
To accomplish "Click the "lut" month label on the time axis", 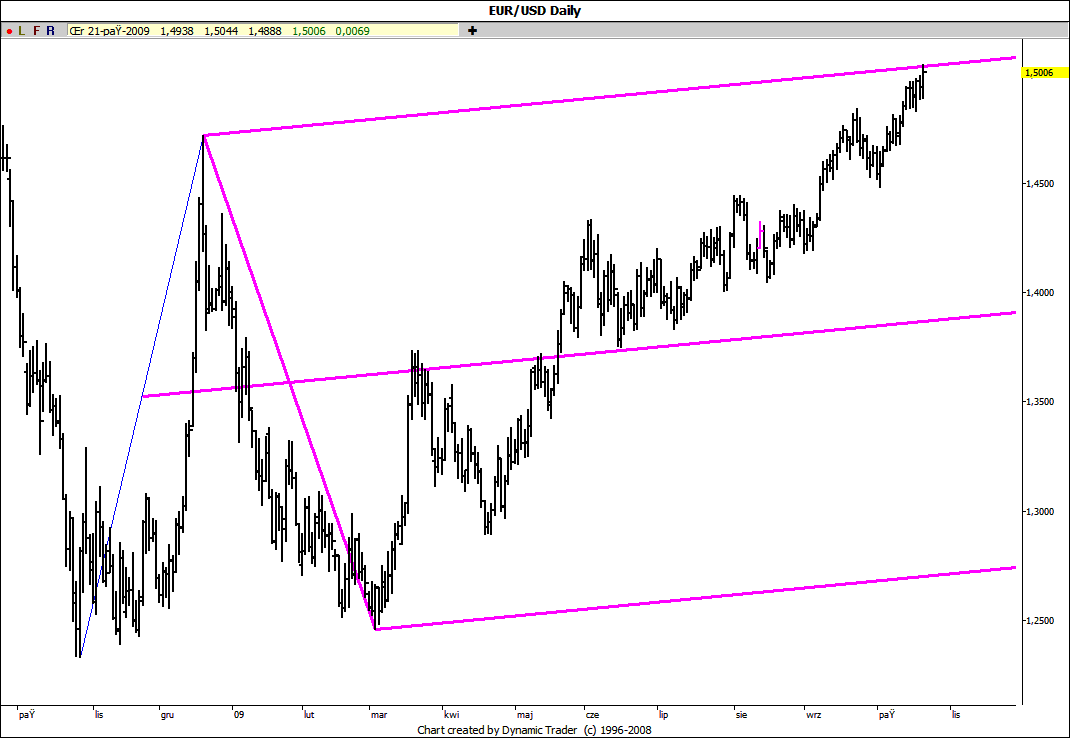I will 309,715.
